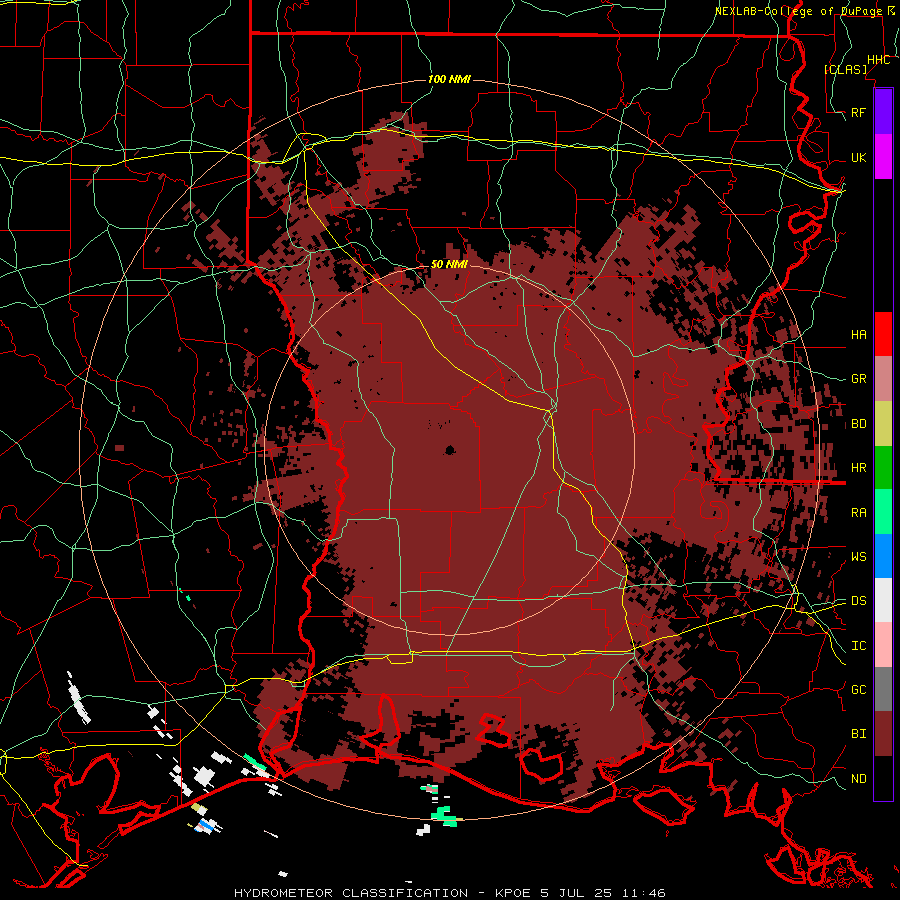Click the "RA" legend label
Image resolution: width=900 pixels, height=900 pixels.
click(x=858, y=513)
